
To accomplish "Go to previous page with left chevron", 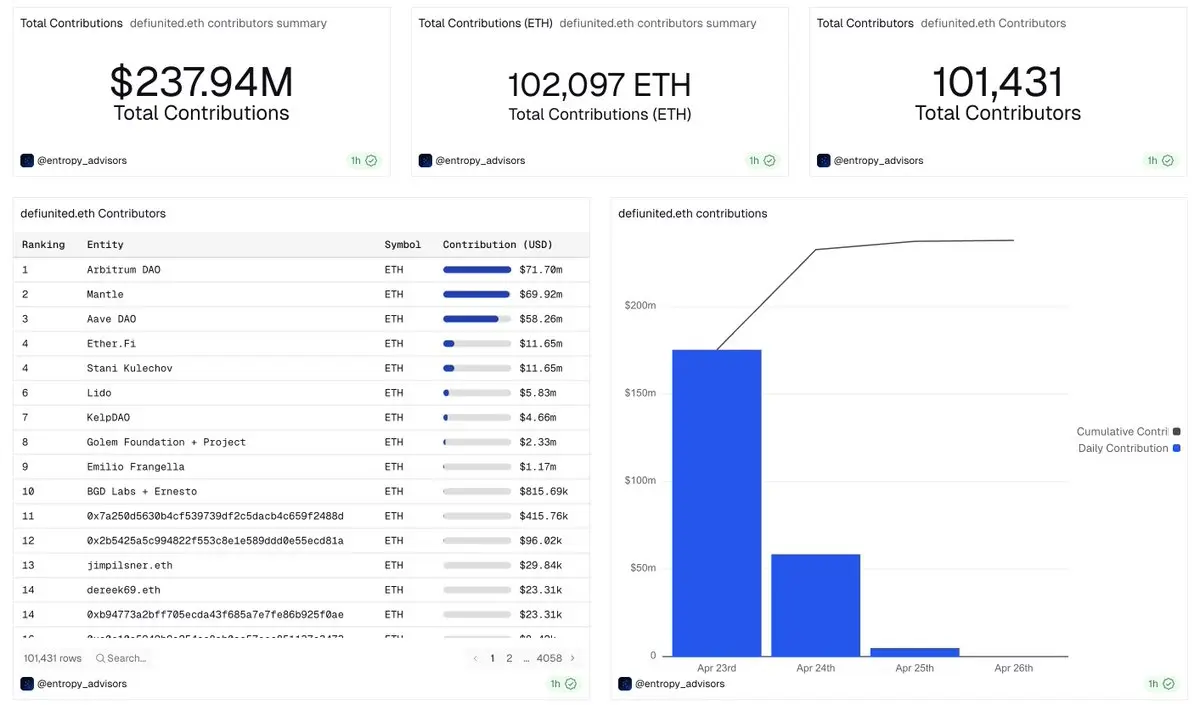I will [x=475, y=658].
